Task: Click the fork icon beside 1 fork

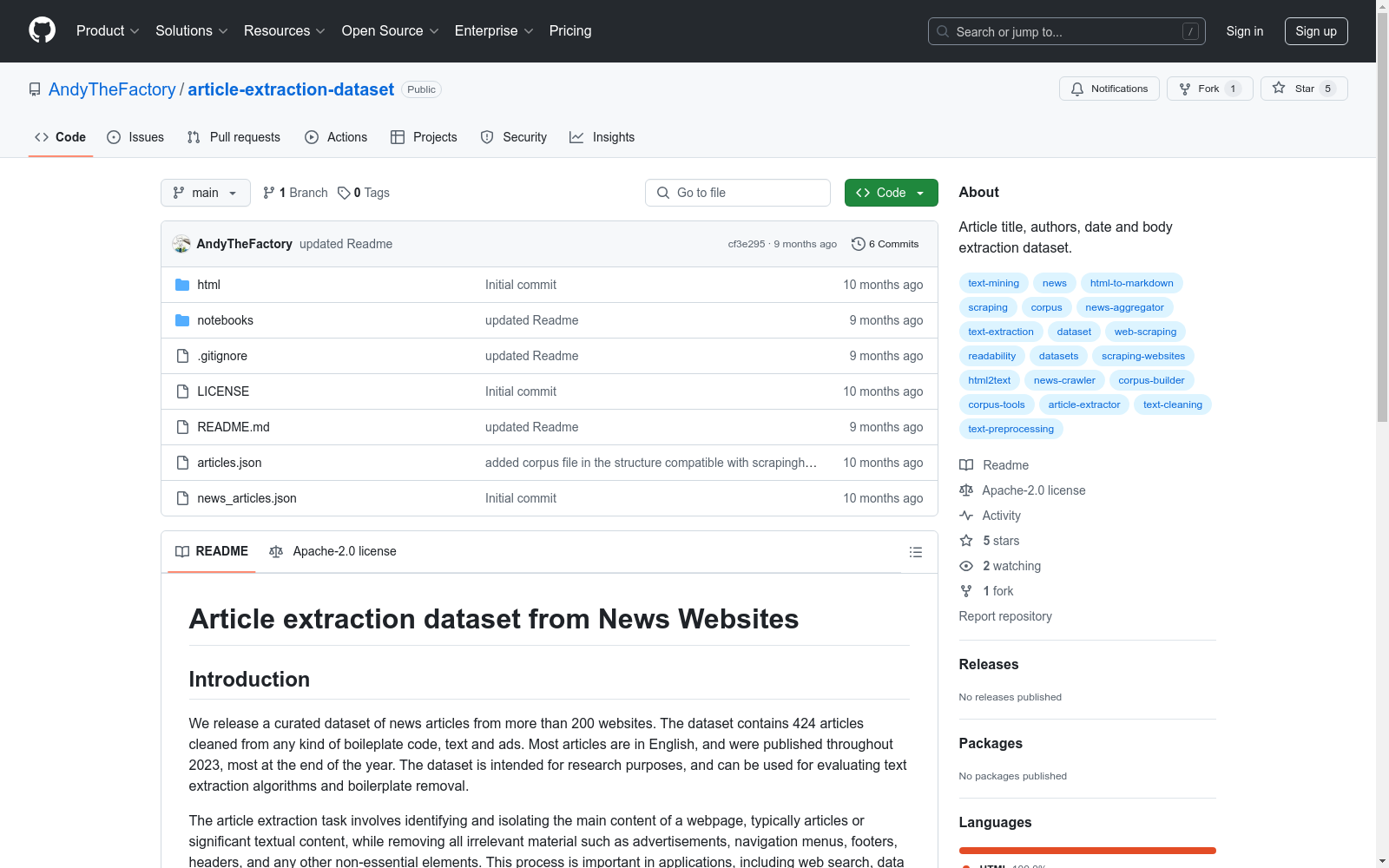Action: tap(966, 591)
